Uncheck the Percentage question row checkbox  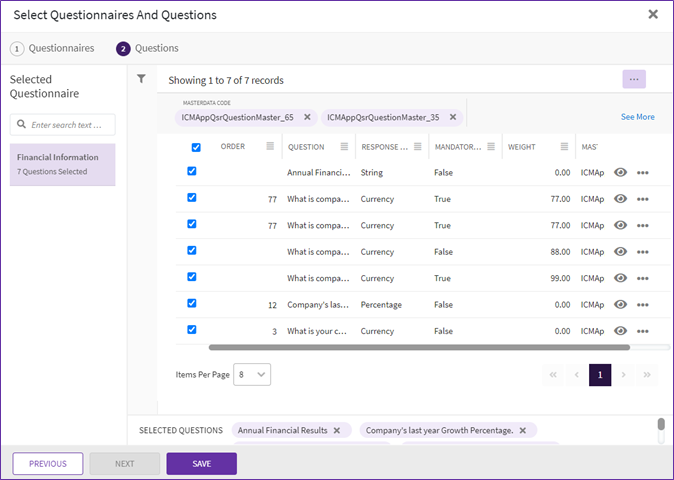[192, 303]
